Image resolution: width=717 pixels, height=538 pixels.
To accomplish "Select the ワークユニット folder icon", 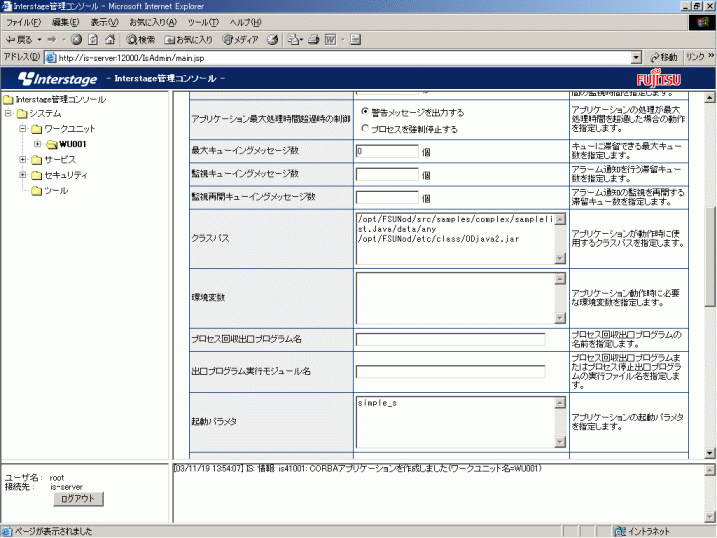I will 37,129.
